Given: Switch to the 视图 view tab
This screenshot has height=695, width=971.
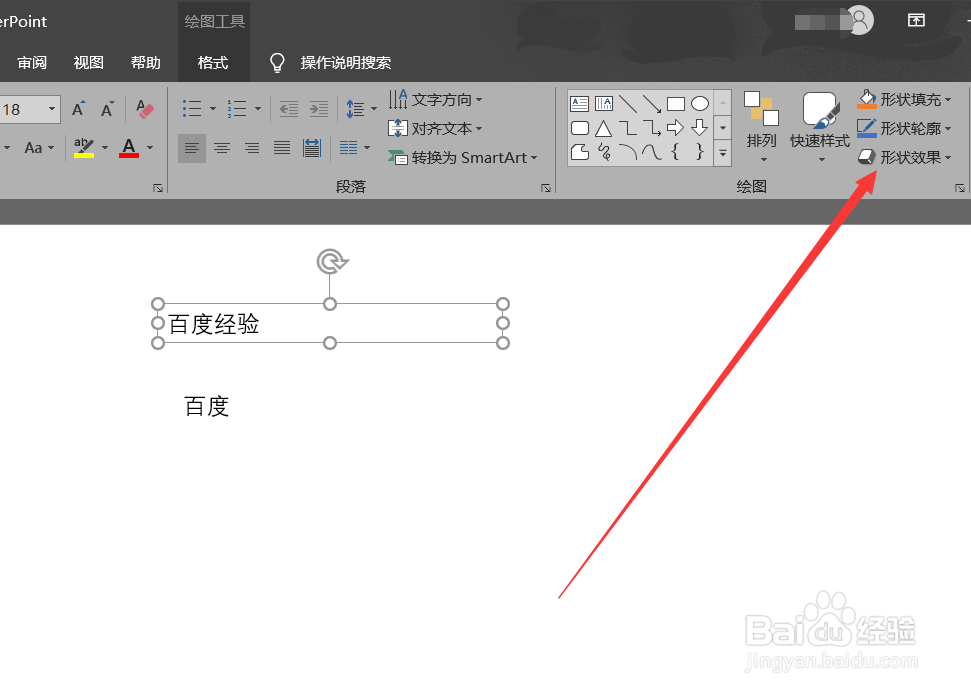Looking at the screenshot, I should tap(89, 63).
